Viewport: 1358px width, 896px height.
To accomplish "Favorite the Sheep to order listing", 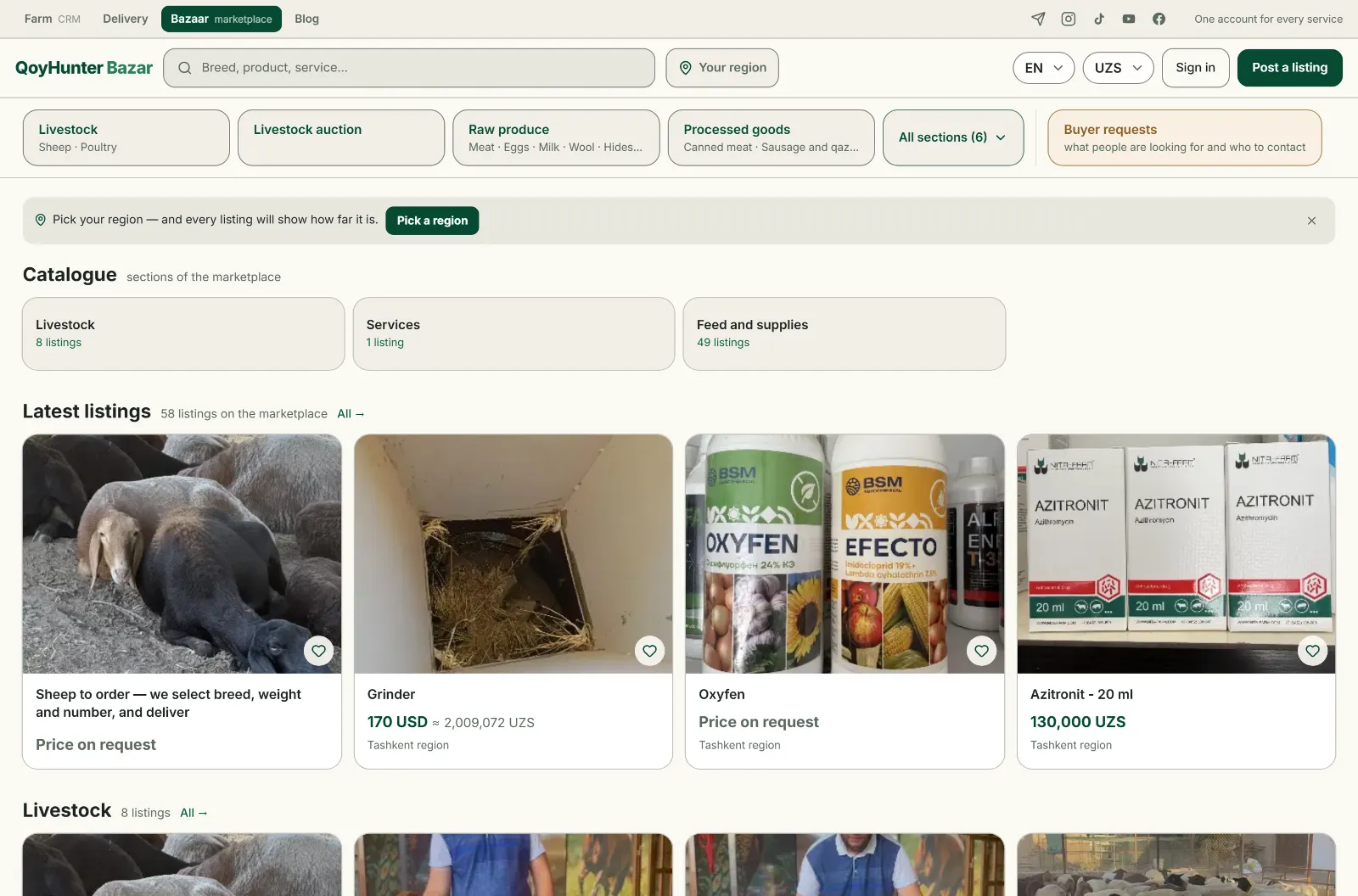I will pos(318,651).
